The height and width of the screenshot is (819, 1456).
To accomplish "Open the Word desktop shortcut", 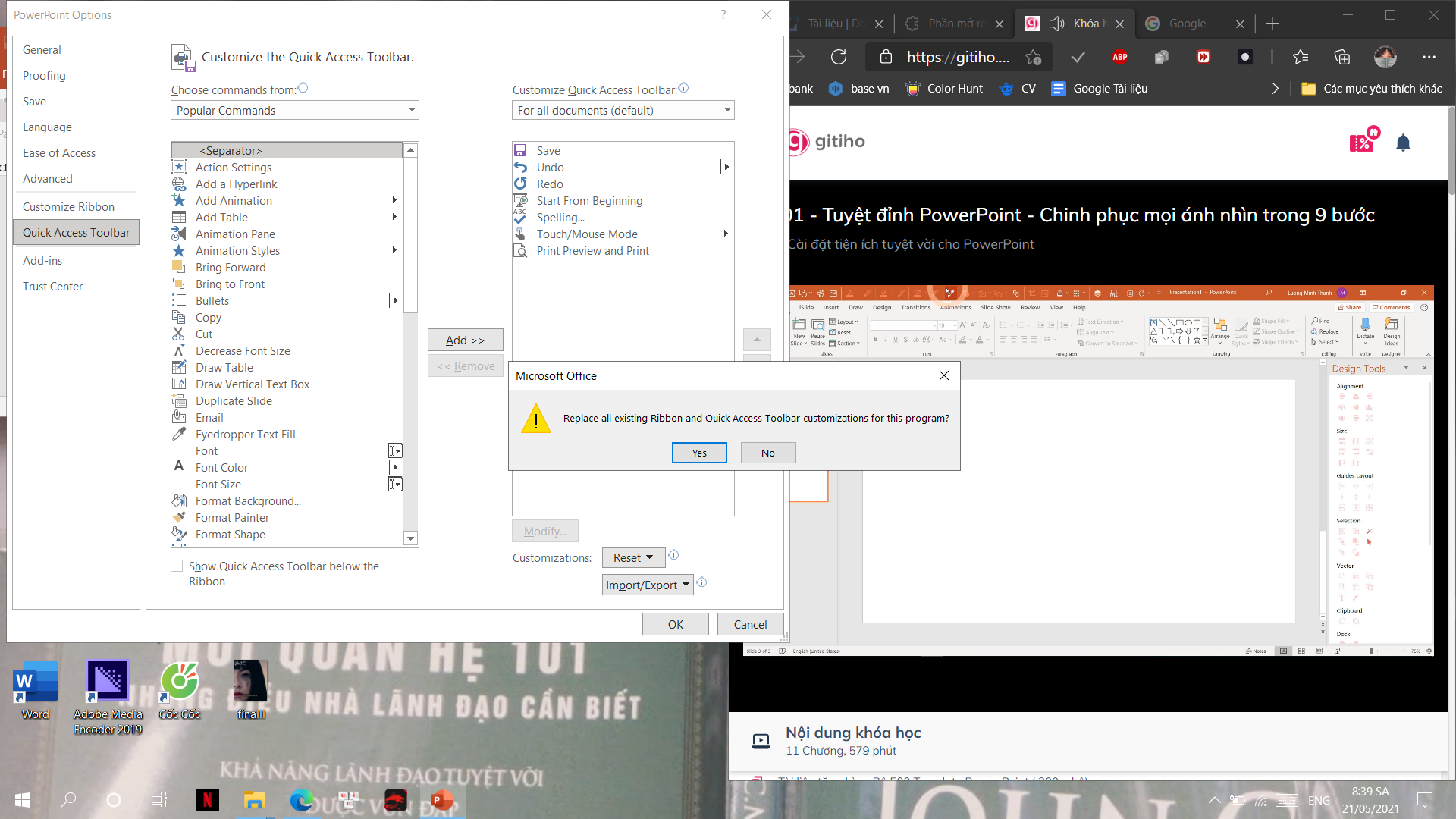I will click(x=36, y=691).
